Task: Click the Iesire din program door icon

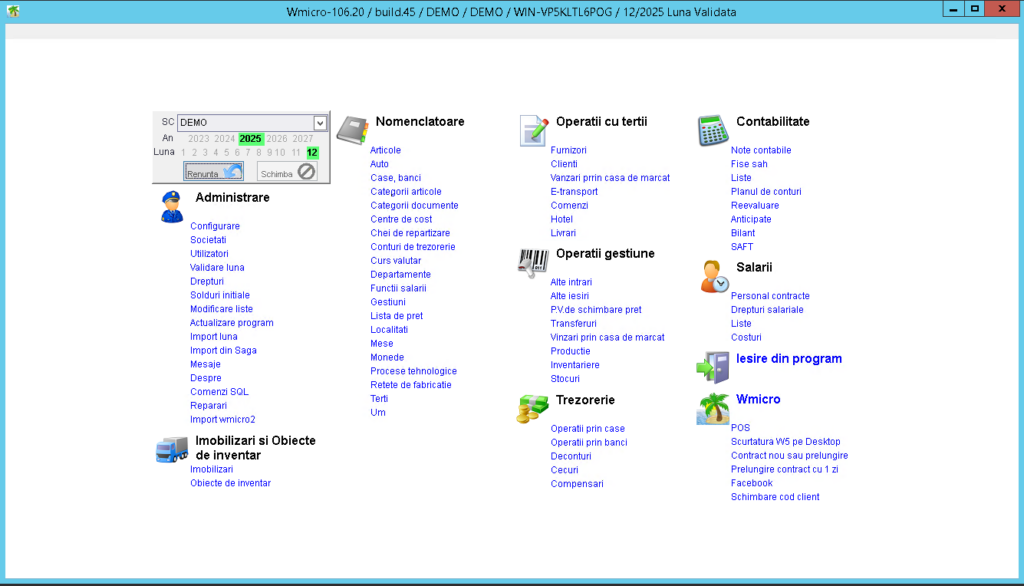Action: click(x=713, y=366)
